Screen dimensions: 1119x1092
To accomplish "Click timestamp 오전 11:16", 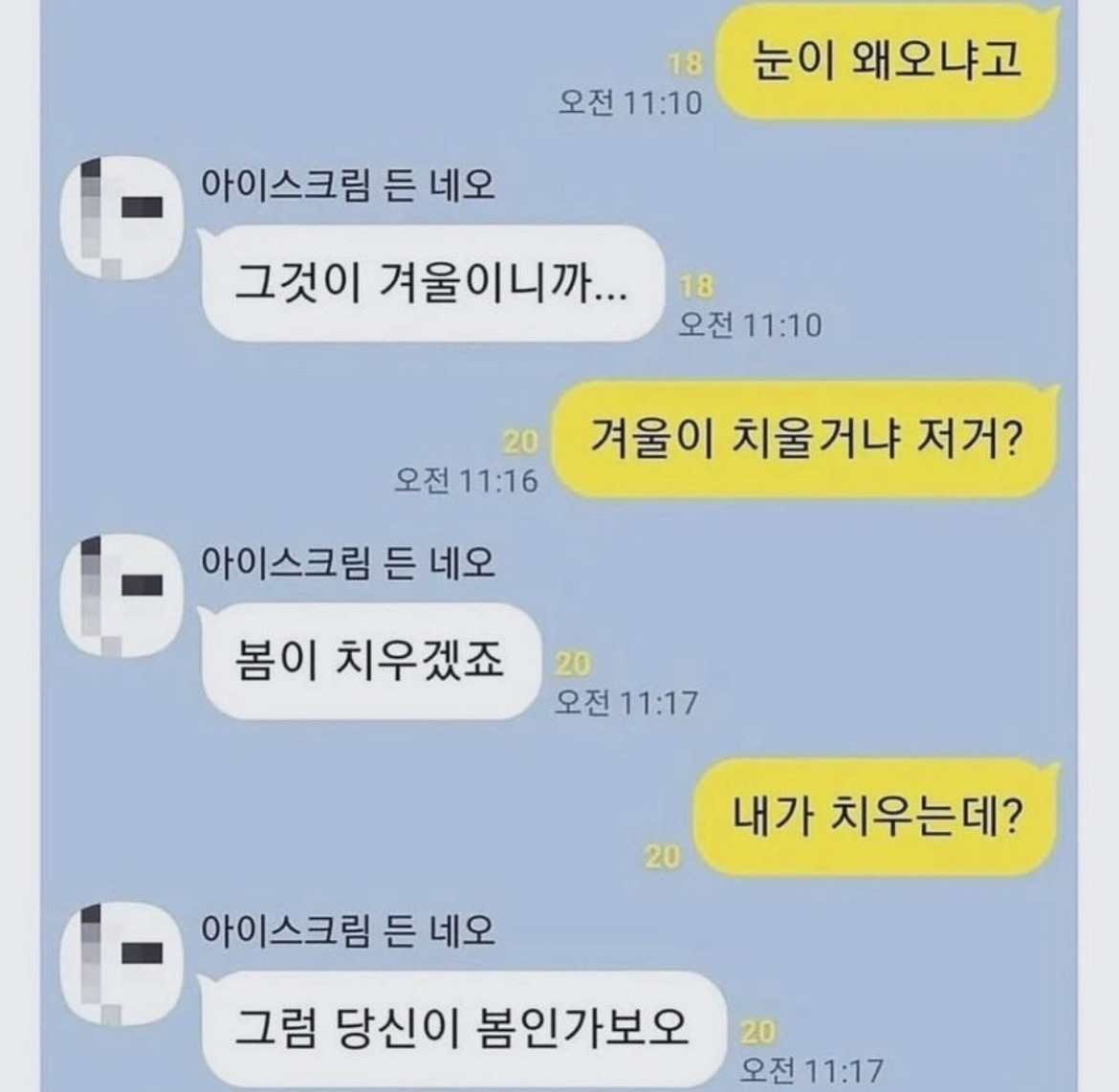I will point(466,480).
